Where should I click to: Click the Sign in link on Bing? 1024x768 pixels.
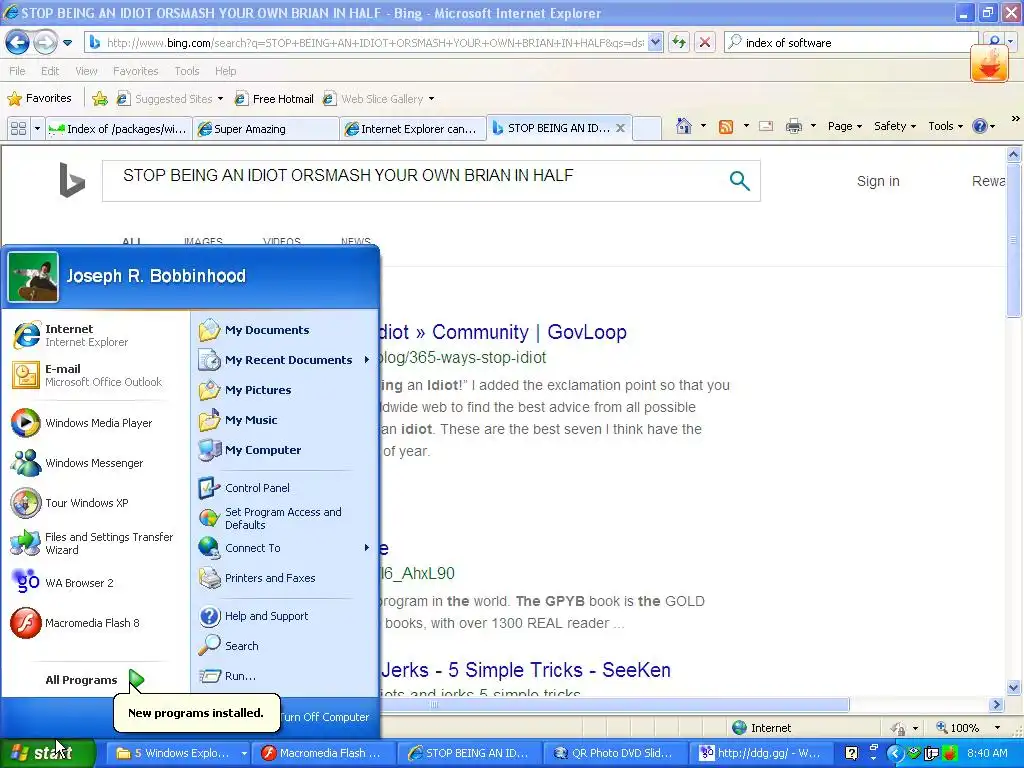coord(878,182)
